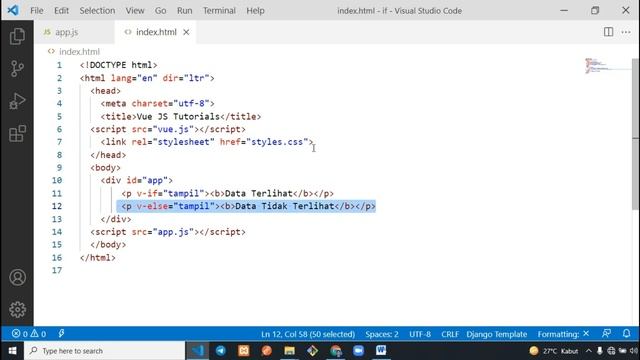Click line number 12 in the gutter
The height and width of the screenshot is (360, 640).
57,206
